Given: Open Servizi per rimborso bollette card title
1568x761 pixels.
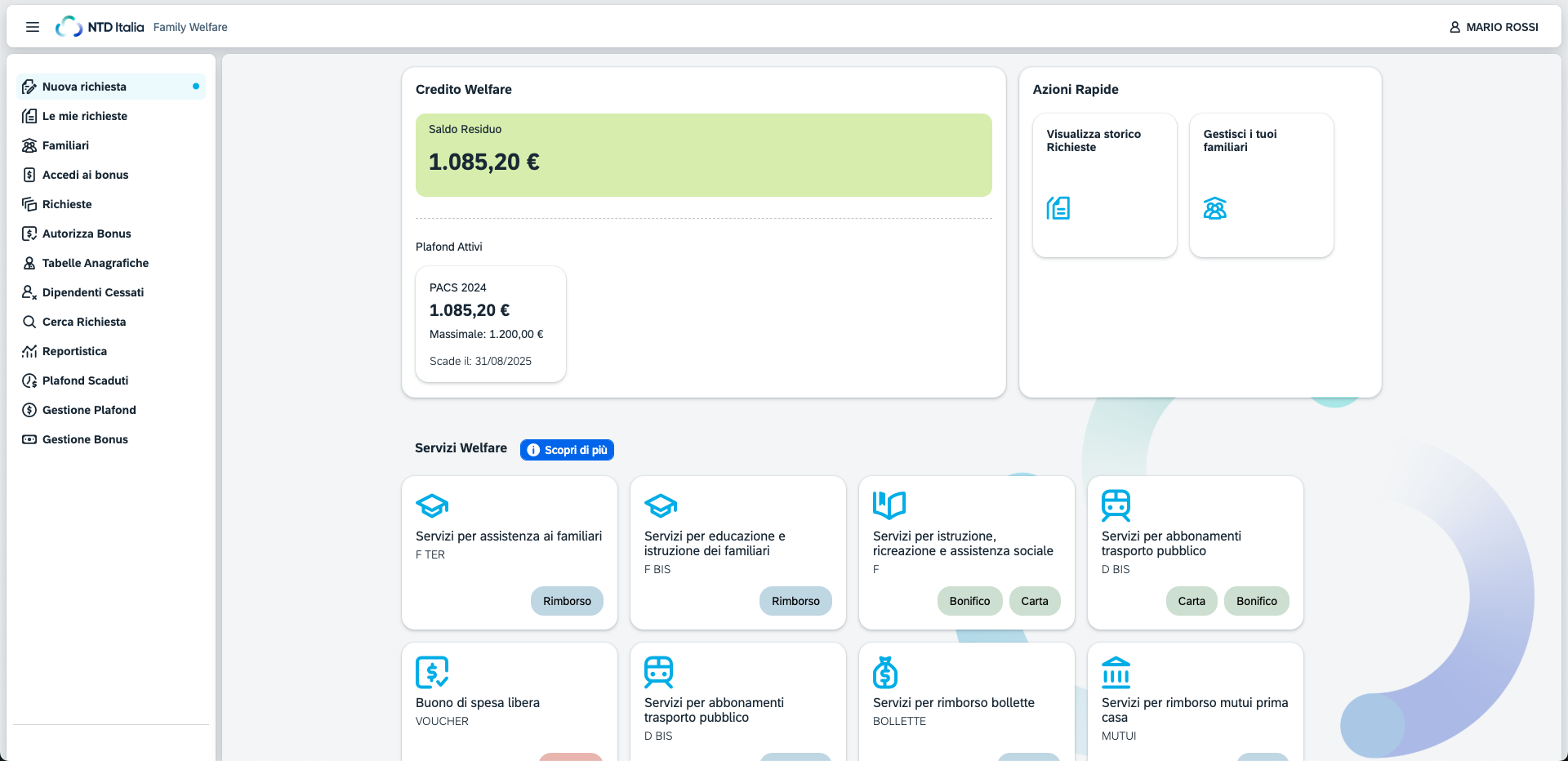Looking at the screenshot, I should coord(954,703).
